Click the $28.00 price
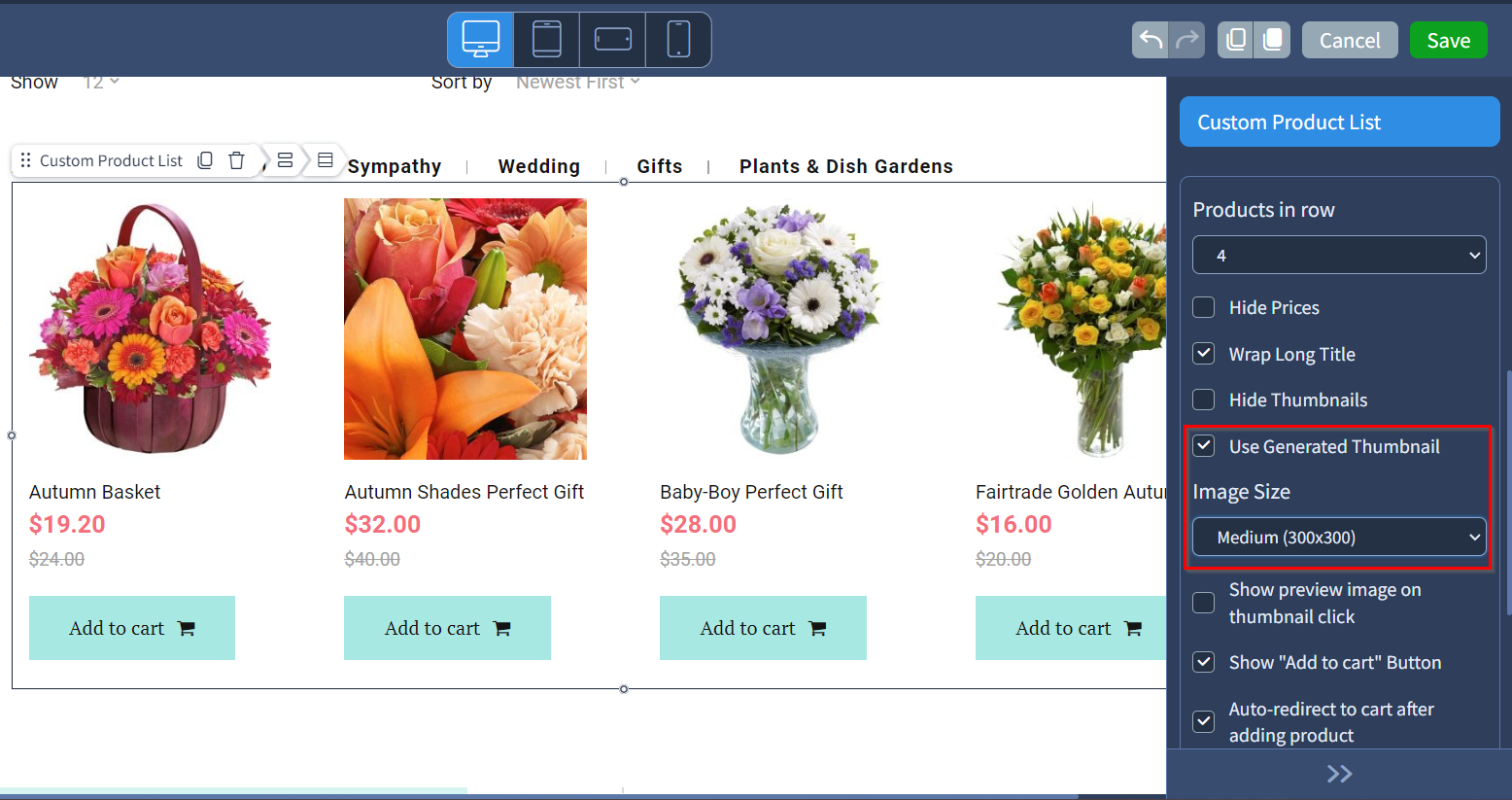 pos(698,525)
